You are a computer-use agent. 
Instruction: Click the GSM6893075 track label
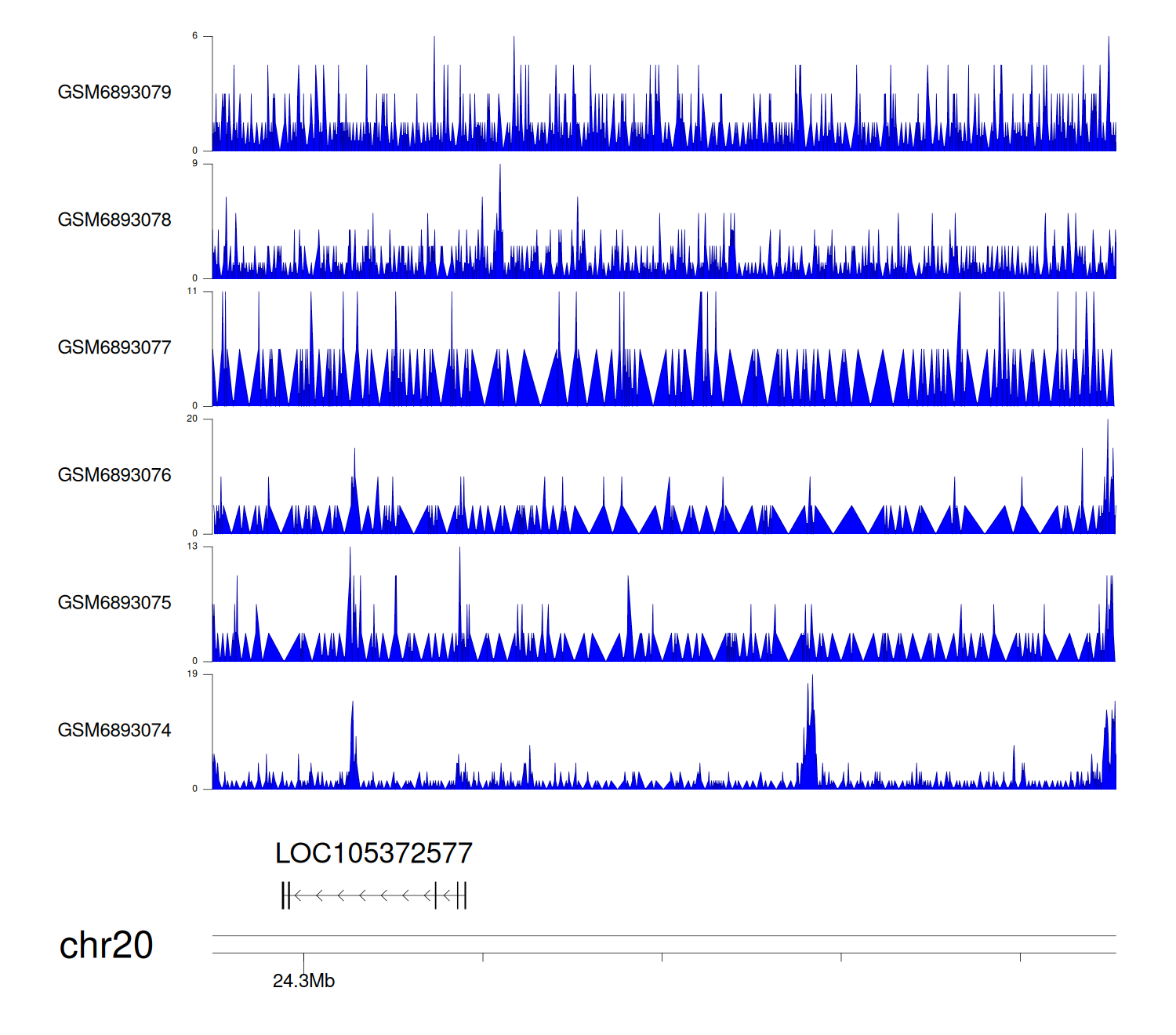tap(114, 603)
